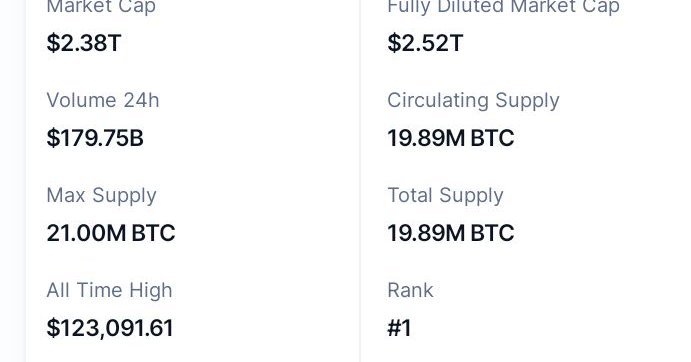Click the Volume 24h label

click(x=103, y=100)
